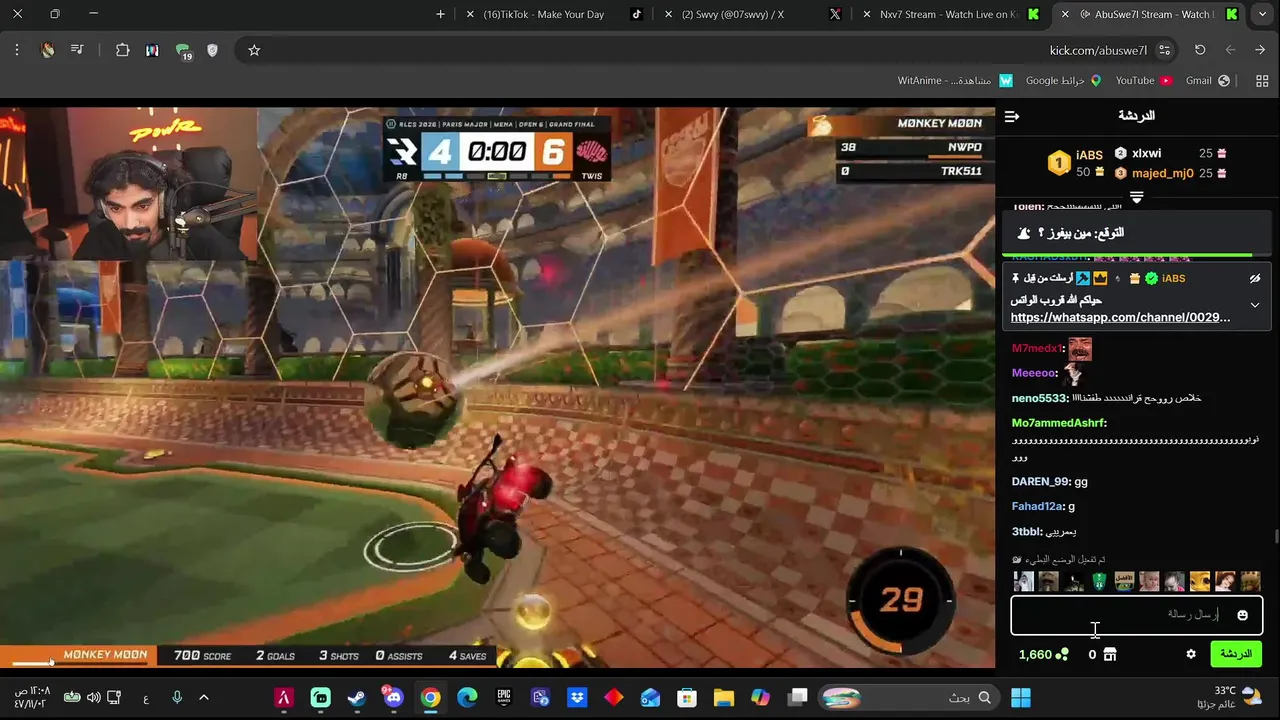This screenshot has width=1280, height=720.
Task: Switch to the Nxv7 Stream tab
Action: coord(948,14)
